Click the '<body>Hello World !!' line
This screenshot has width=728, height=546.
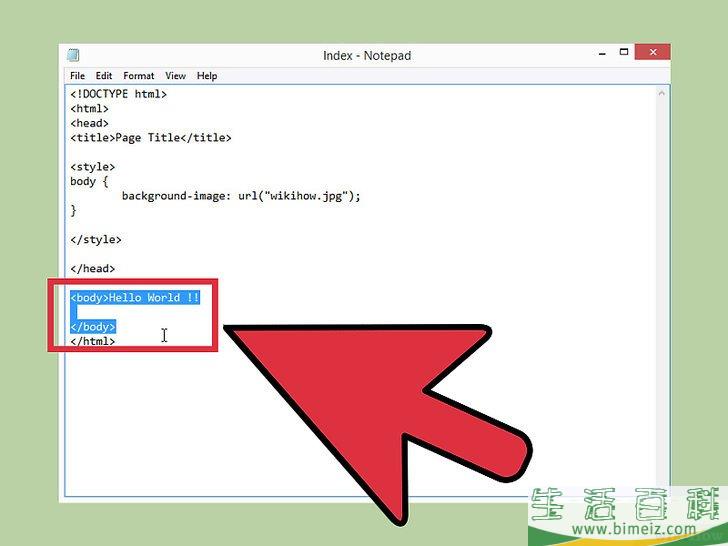(x=135, y=298)
